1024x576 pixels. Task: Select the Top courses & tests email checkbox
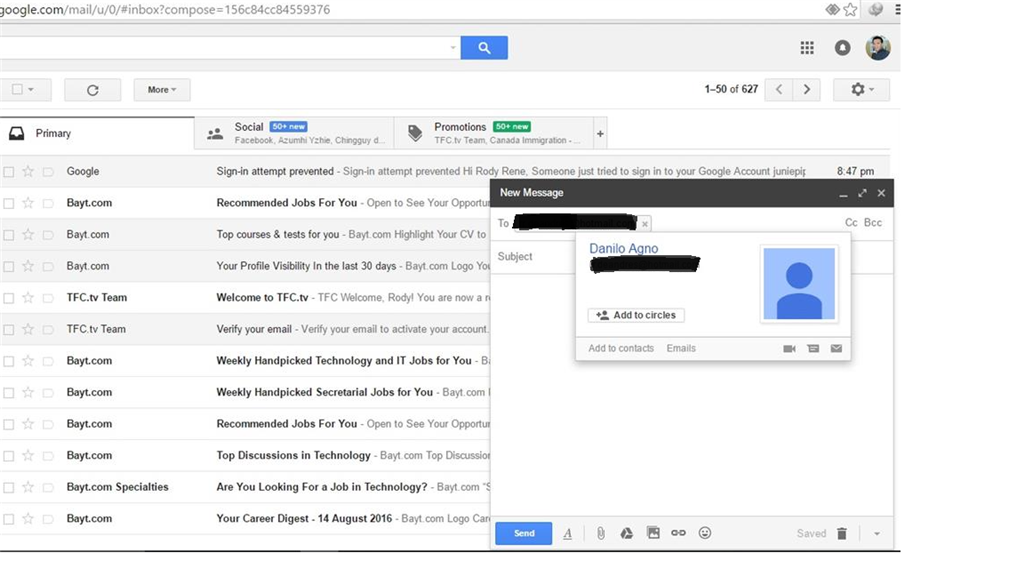pyautogui.click(x=8, y=235)
